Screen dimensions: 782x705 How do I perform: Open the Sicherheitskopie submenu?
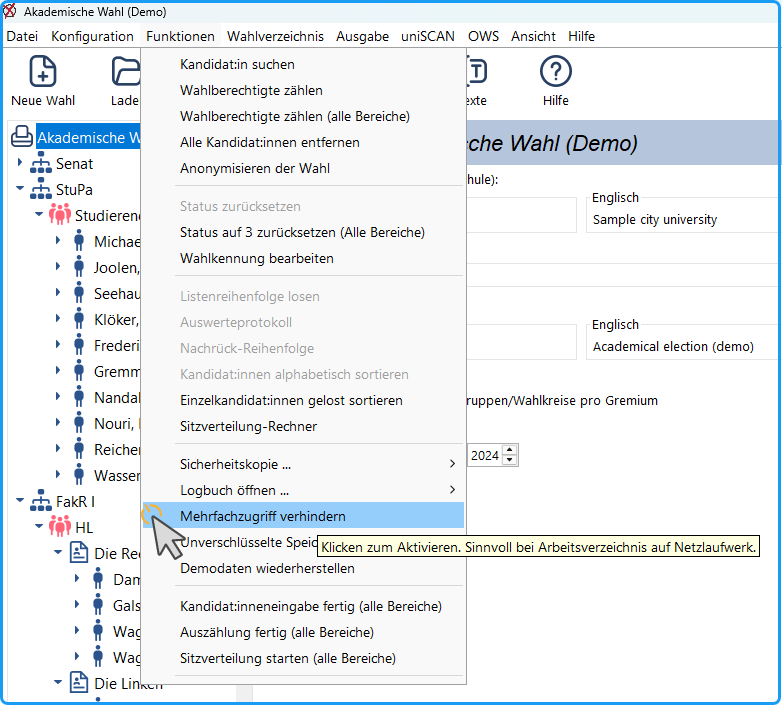318,464
